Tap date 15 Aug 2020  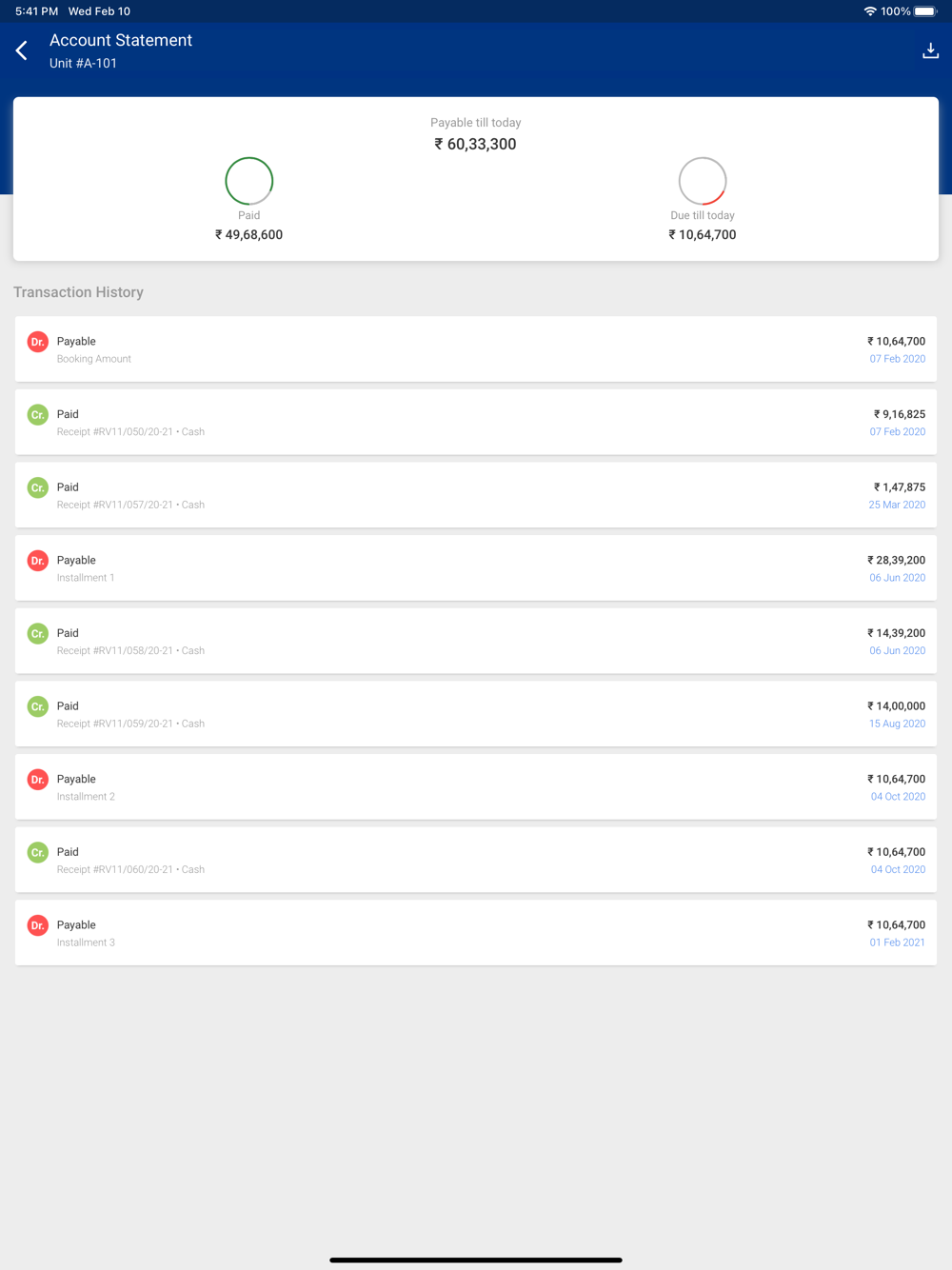[x=897, y=724]
